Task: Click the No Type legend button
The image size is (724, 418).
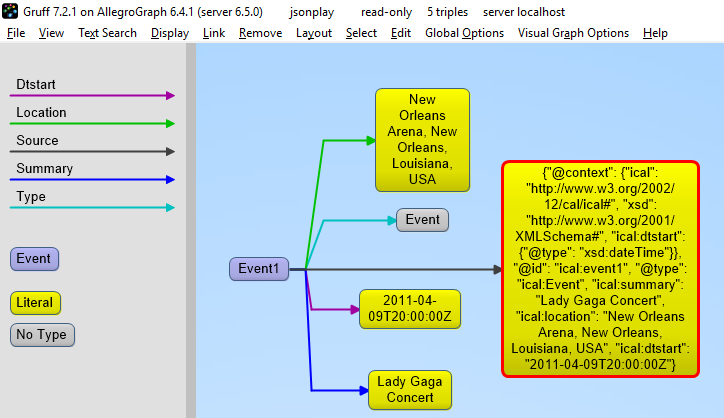Action: [42, 334]
